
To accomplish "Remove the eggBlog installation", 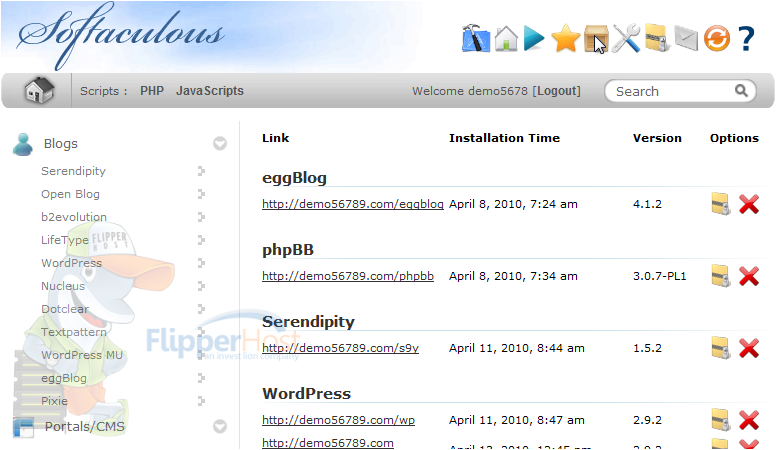I will coord(749,204).
